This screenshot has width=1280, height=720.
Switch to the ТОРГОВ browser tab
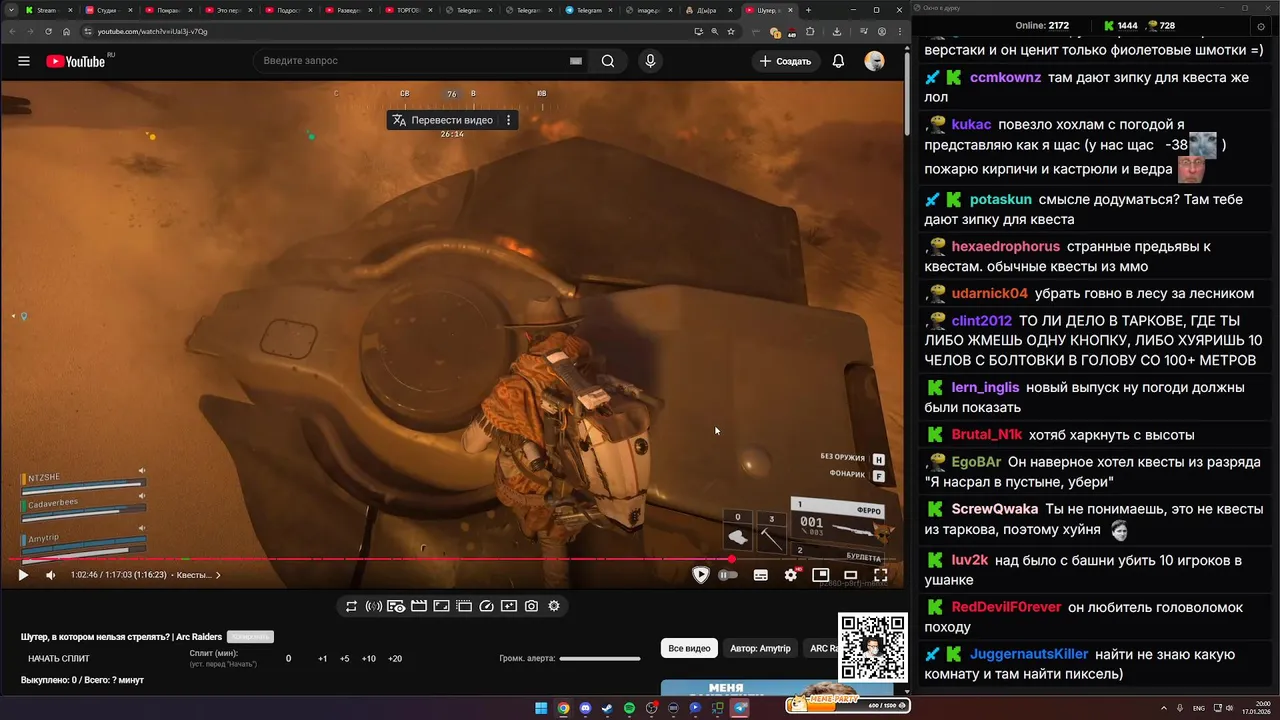pyautogui.click(x=407, y=10)
